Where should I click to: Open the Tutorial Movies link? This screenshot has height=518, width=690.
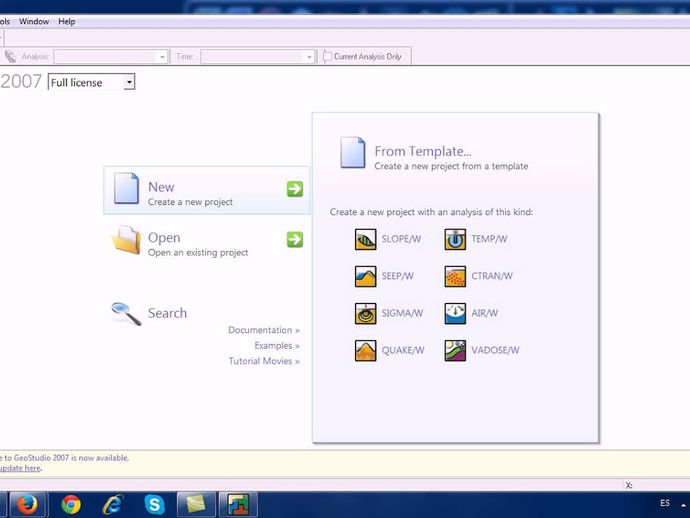[264, 361]
